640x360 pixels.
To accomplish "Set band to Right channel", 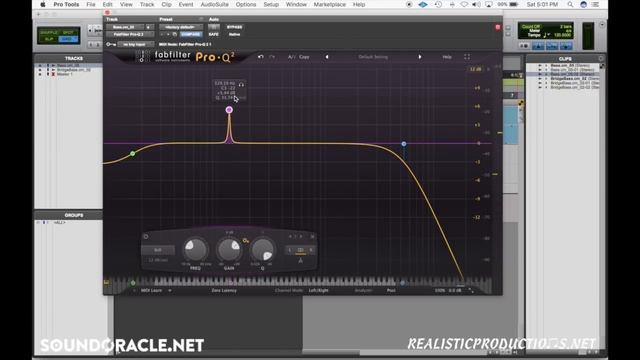I will pos(311,250).
